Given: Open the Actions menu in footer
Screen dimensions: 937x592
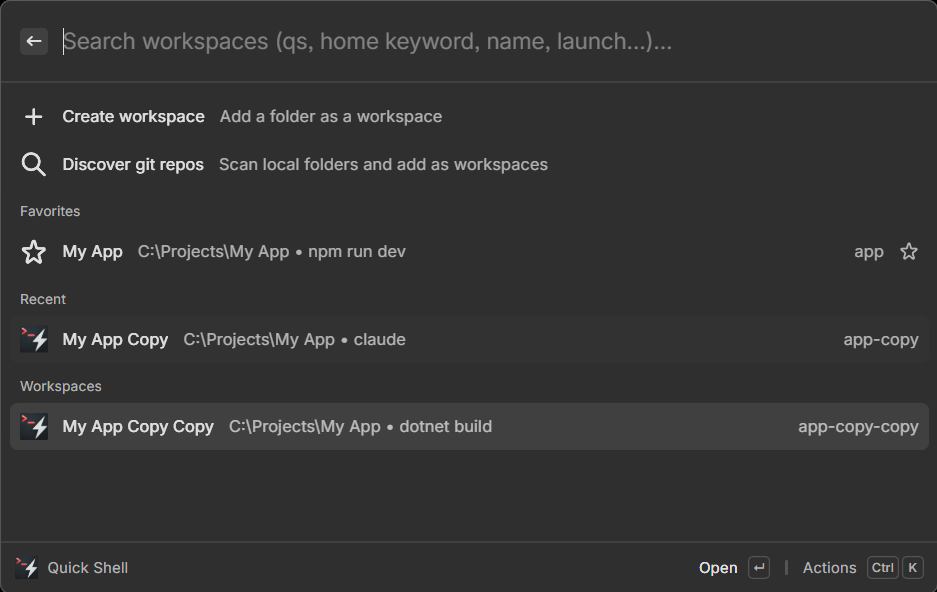Looking at the screenshot, I should click(x=829, y=568).
